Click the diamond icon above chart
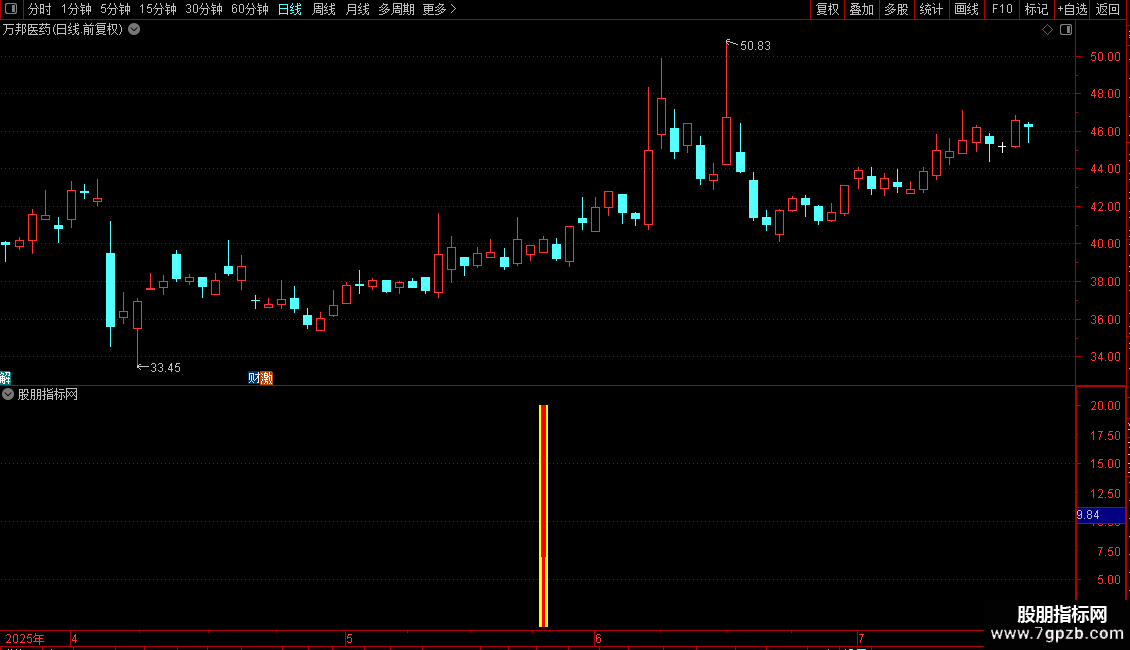1130x650 pixels. click(1047, 30)
